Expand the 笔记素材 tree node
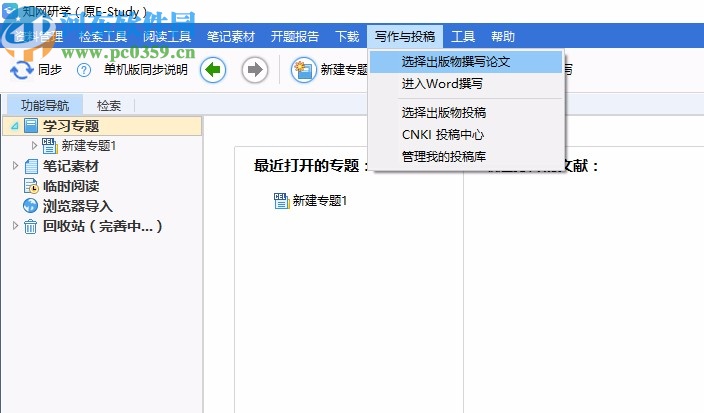This screenshot has height=413, width=704. click(15, 166)
